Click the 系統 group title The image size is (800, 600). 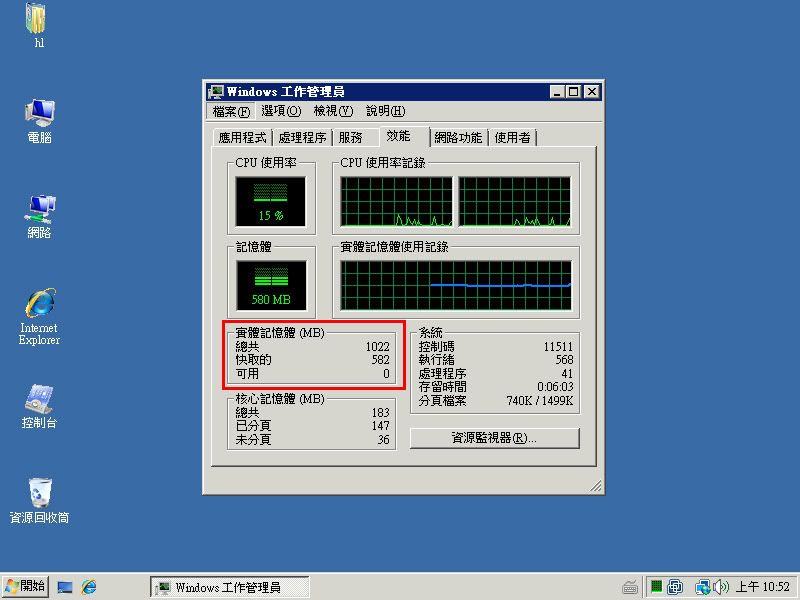431,333
